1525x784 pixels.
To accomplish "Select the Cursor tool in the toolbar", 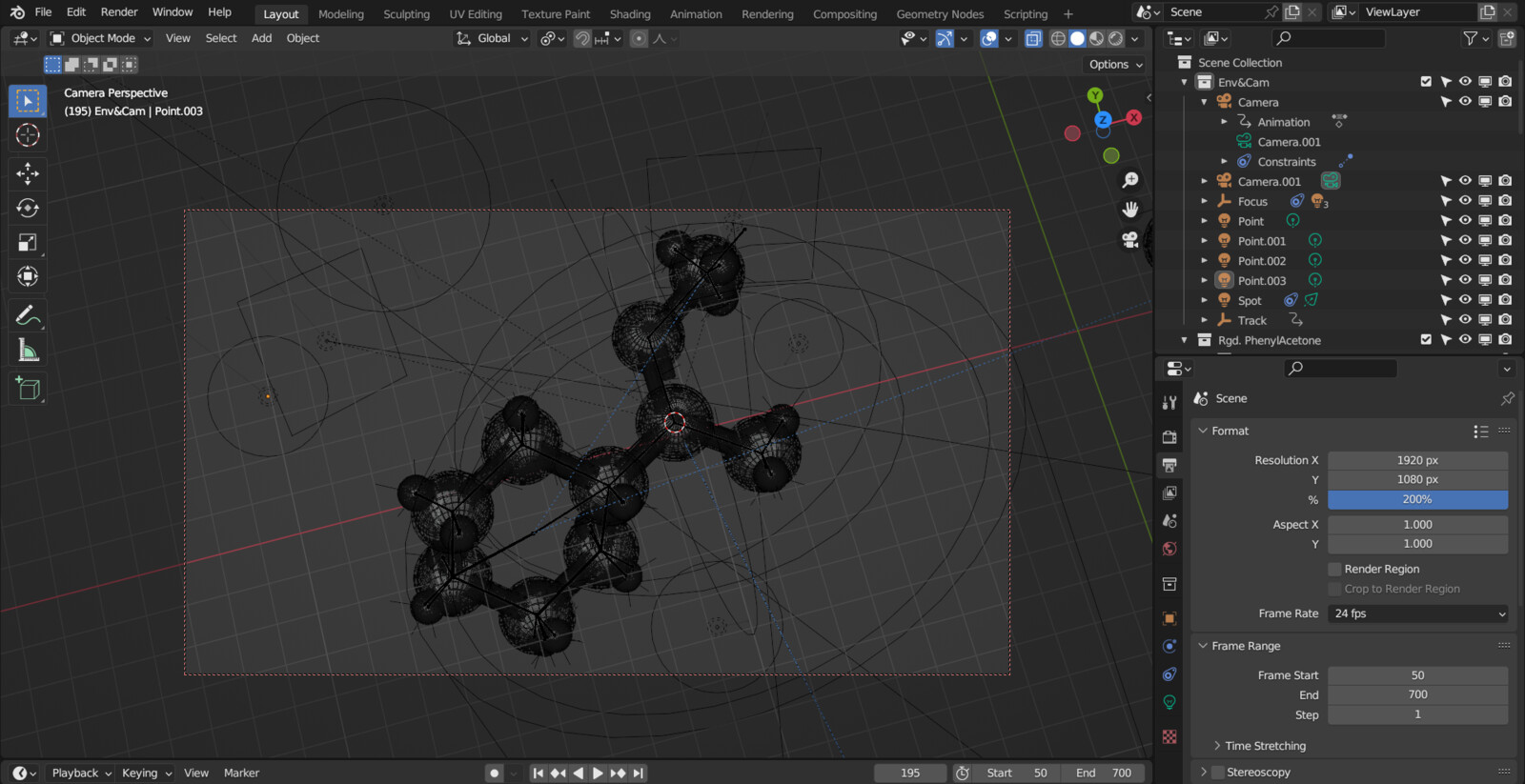I will click(28, 135).
